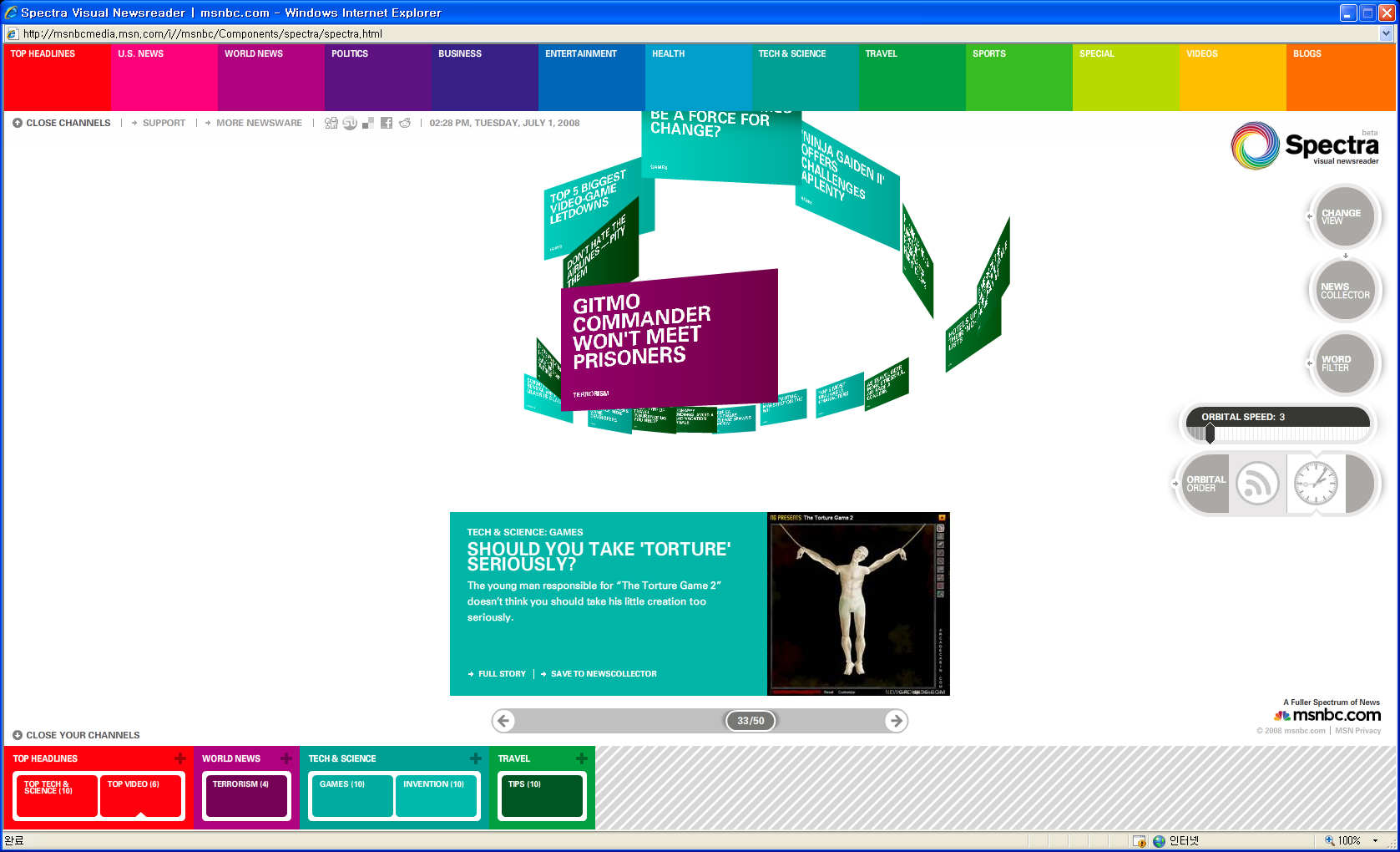Expand the Orbital Order control
Viewport: 1400px width, 852px height.
[1205, 484]
